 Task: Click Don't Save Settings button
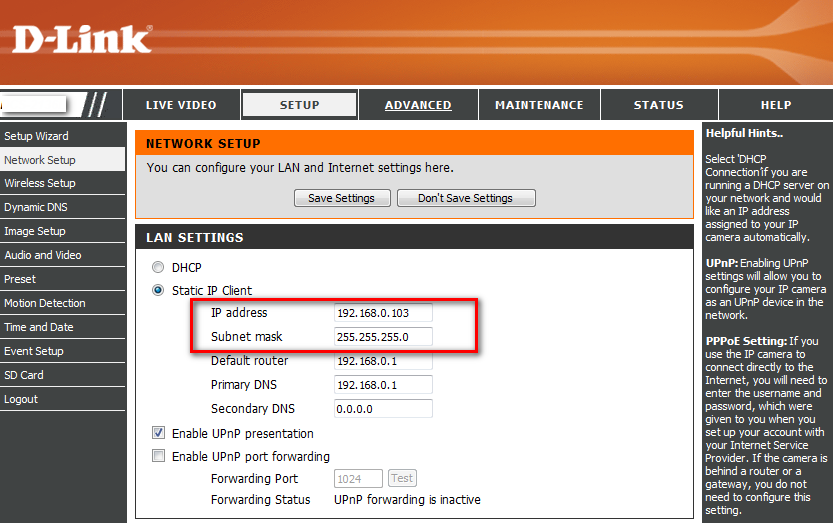point(465,198)
